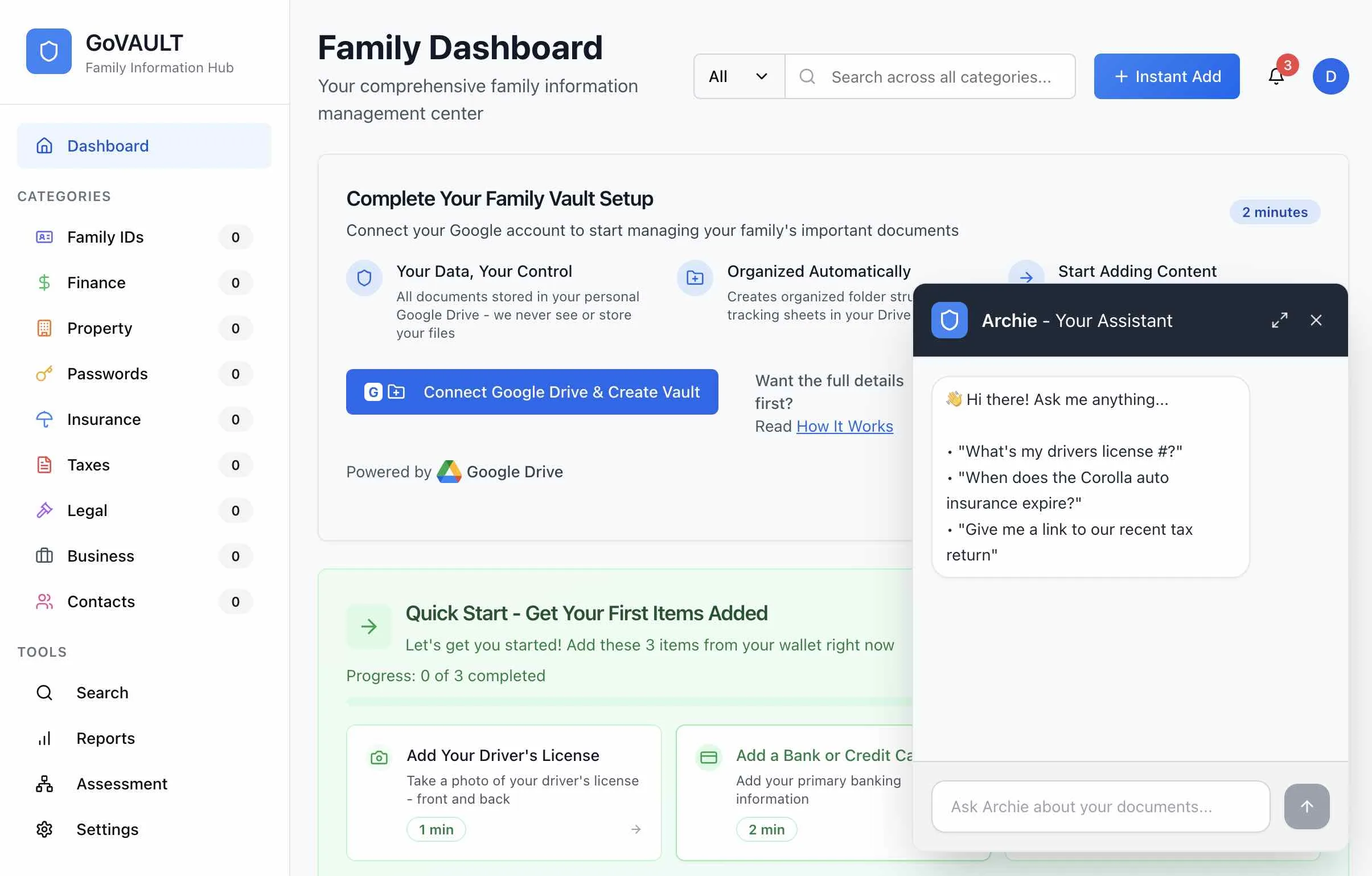Switch to the Dashboard section
Viewport: 1372px width, 876px height.
pos(108,145)
